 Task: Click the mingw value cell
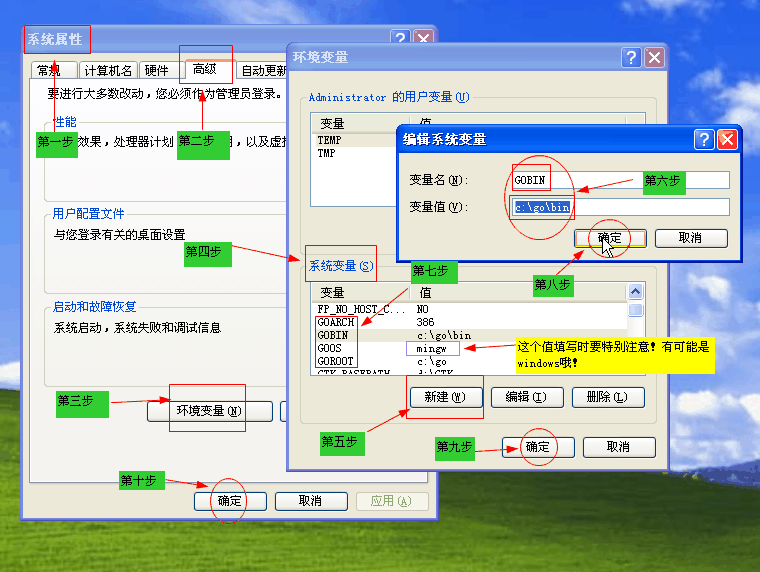(x=432, y=349)
